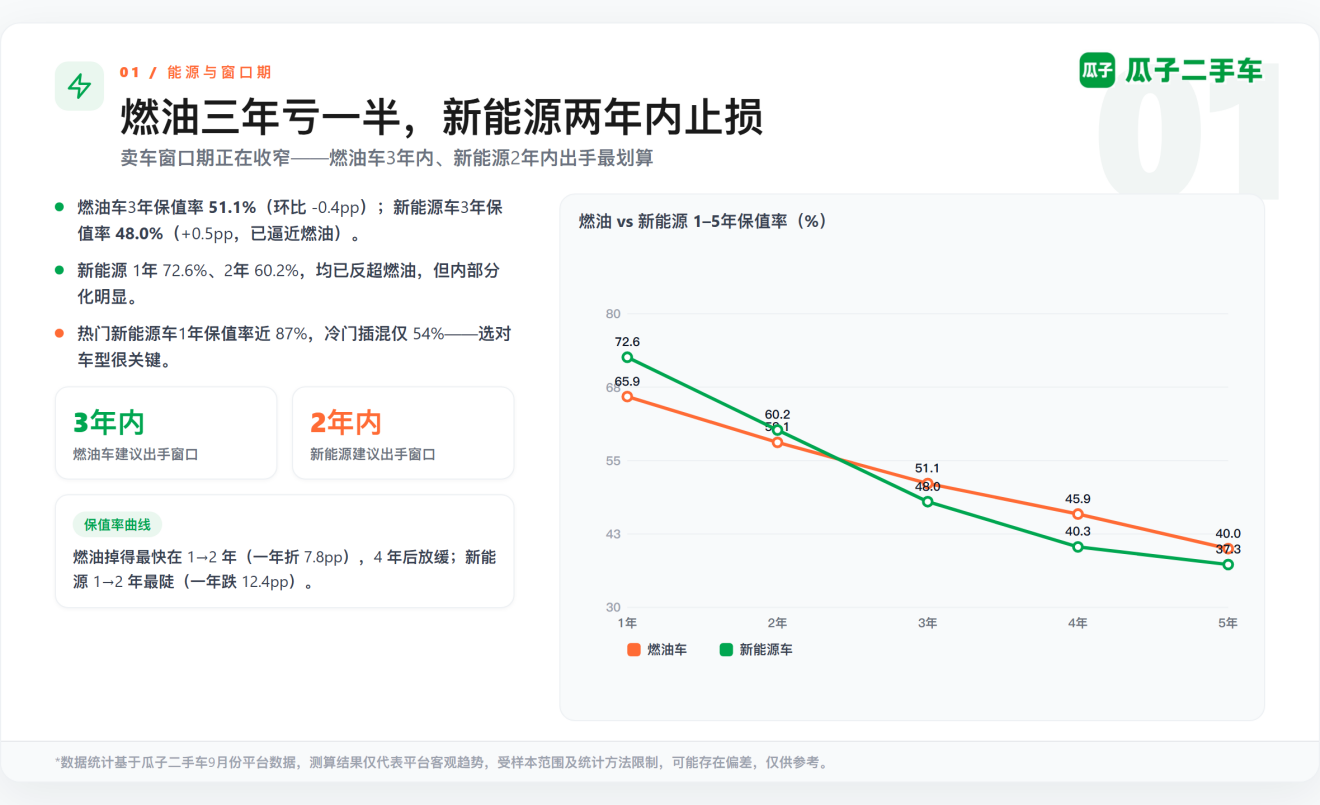Screen dimensions: 1320x805
Task: Click the green 48.0 data point marker
Action: [x=927, y=502]
